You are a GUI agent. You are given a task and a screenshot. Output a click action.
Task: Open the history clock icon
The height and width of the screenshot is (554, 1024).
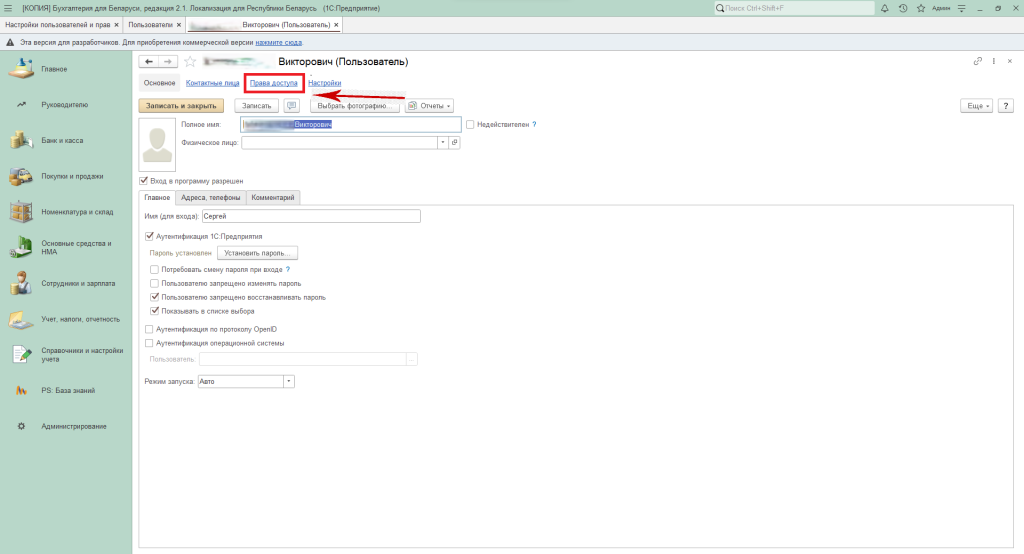(903, 8)
